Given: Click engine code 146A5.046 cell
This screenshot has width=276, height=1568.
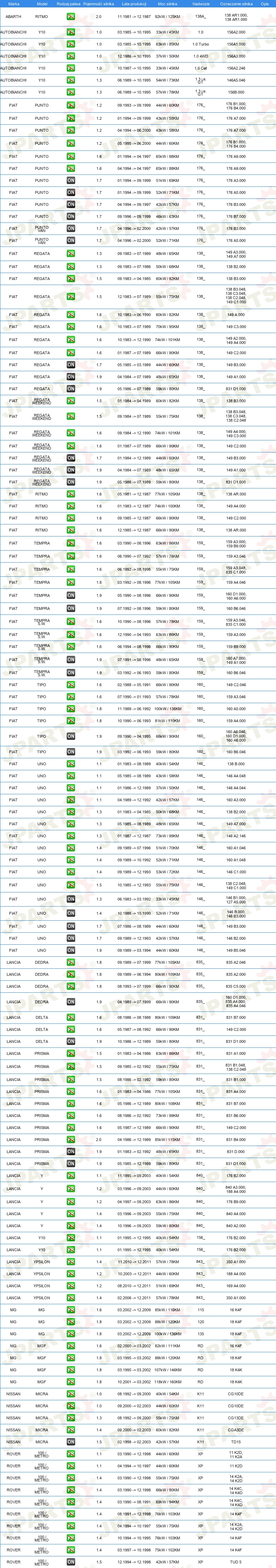Looking at the screenshot, I should click(x=236, y=80).
